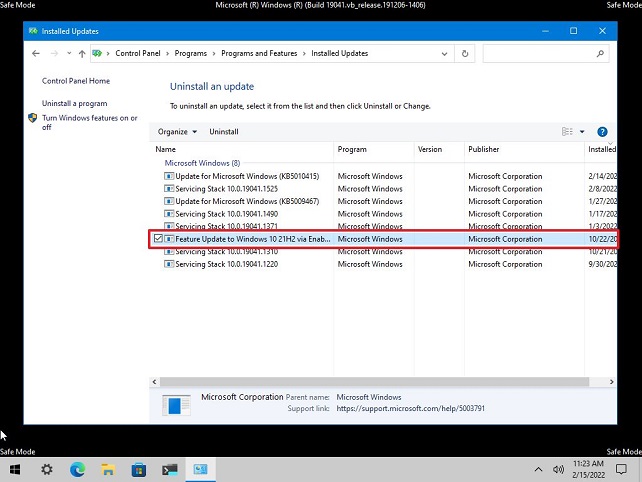This screenshot has height=482, width=642.
Task: Select Servicing Stack 10.0.19041.1490 row
Action: coord(226,214)
